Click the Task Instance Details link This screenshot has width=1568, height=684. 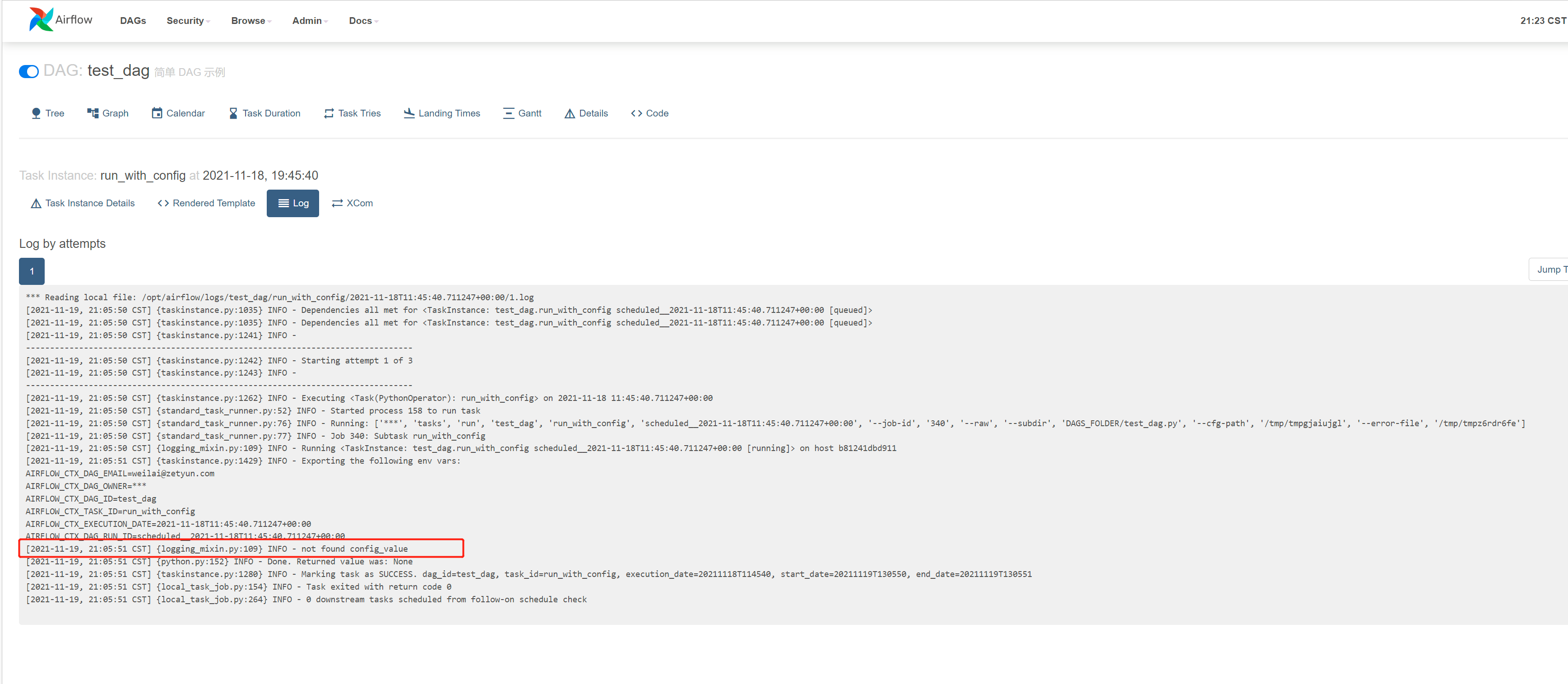point(83,204)
